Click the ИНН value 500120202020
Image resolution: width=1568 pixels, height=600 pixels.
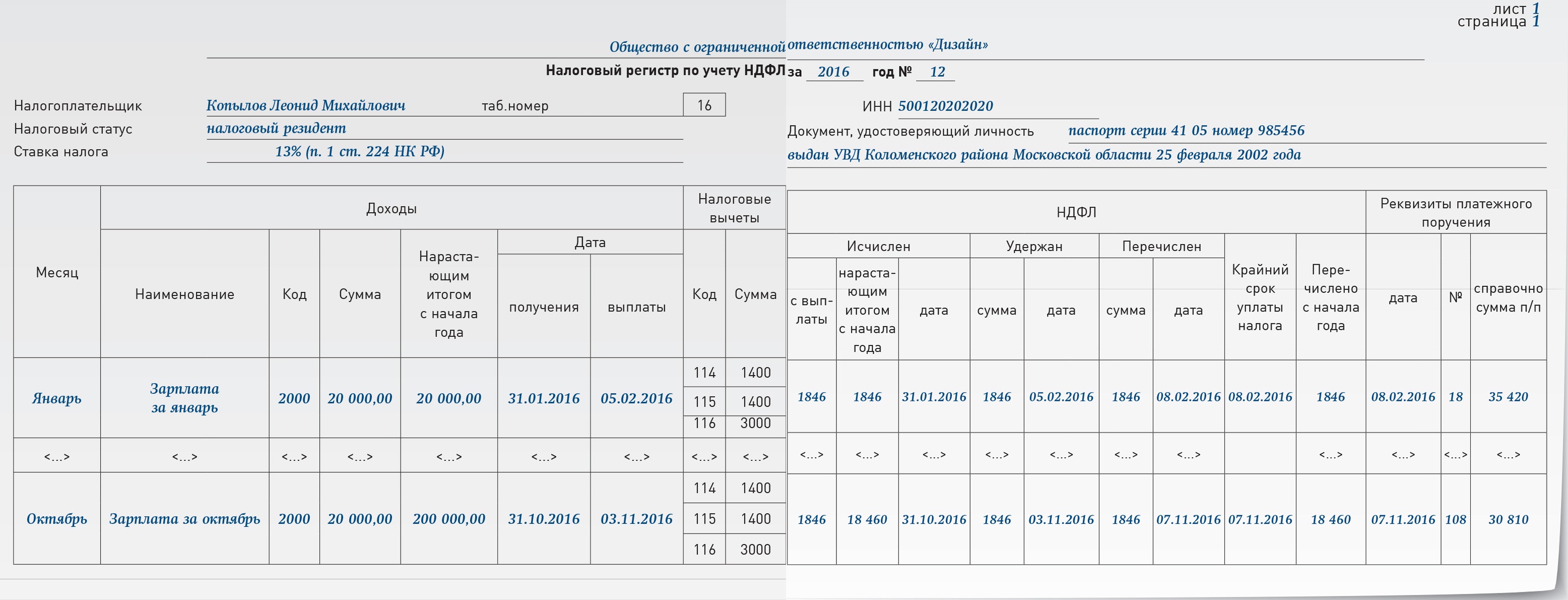(x=945, y=106)
